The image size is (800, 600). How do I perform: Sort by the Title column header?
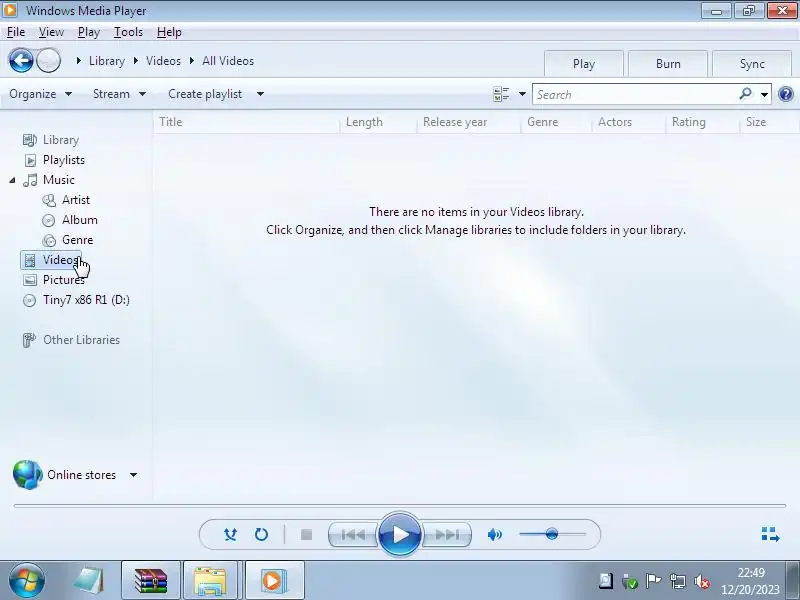[246, 122]
